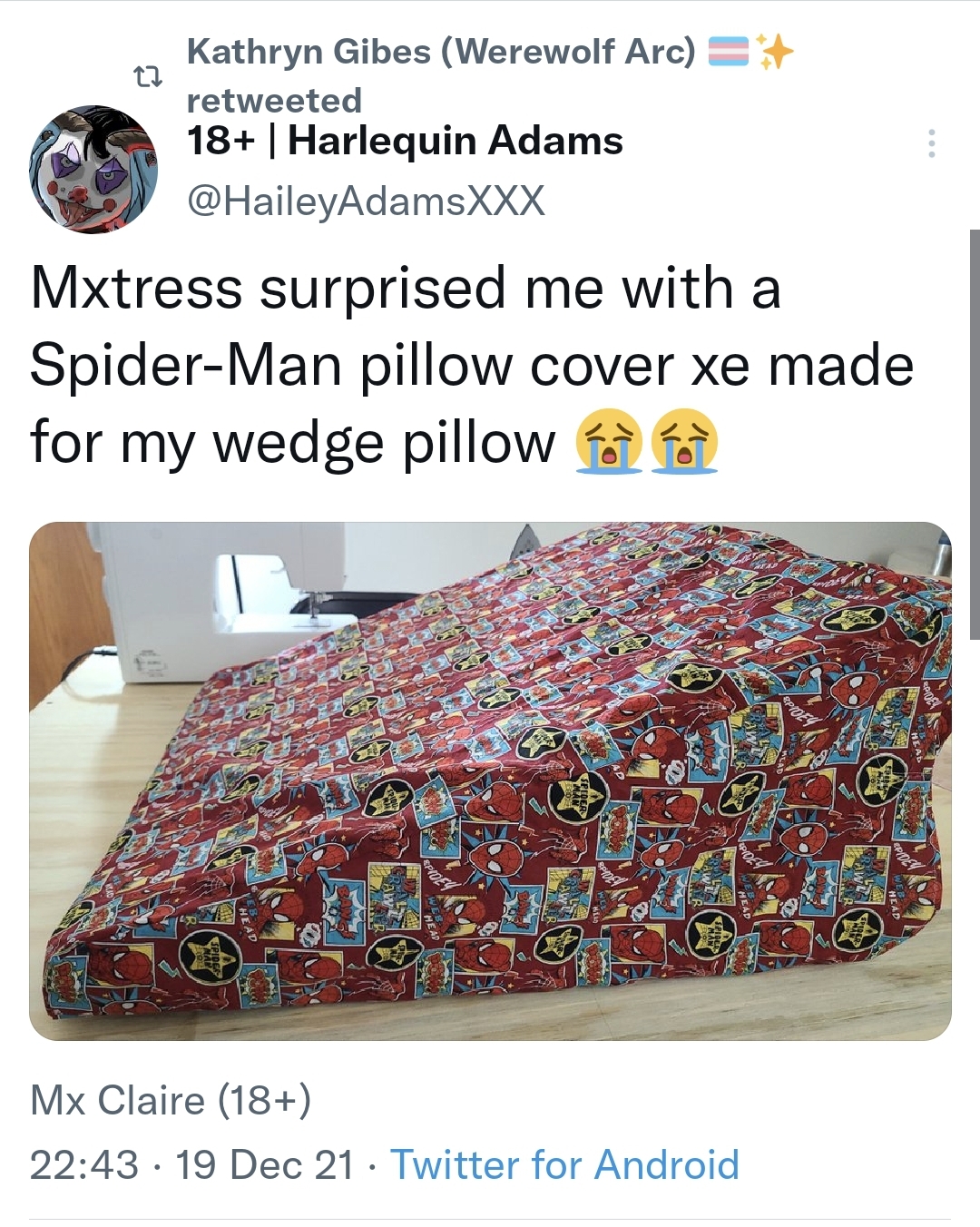The image size is (980, 1227).
Task: Click the second crying face emoji
Action: tap(685, 442)
